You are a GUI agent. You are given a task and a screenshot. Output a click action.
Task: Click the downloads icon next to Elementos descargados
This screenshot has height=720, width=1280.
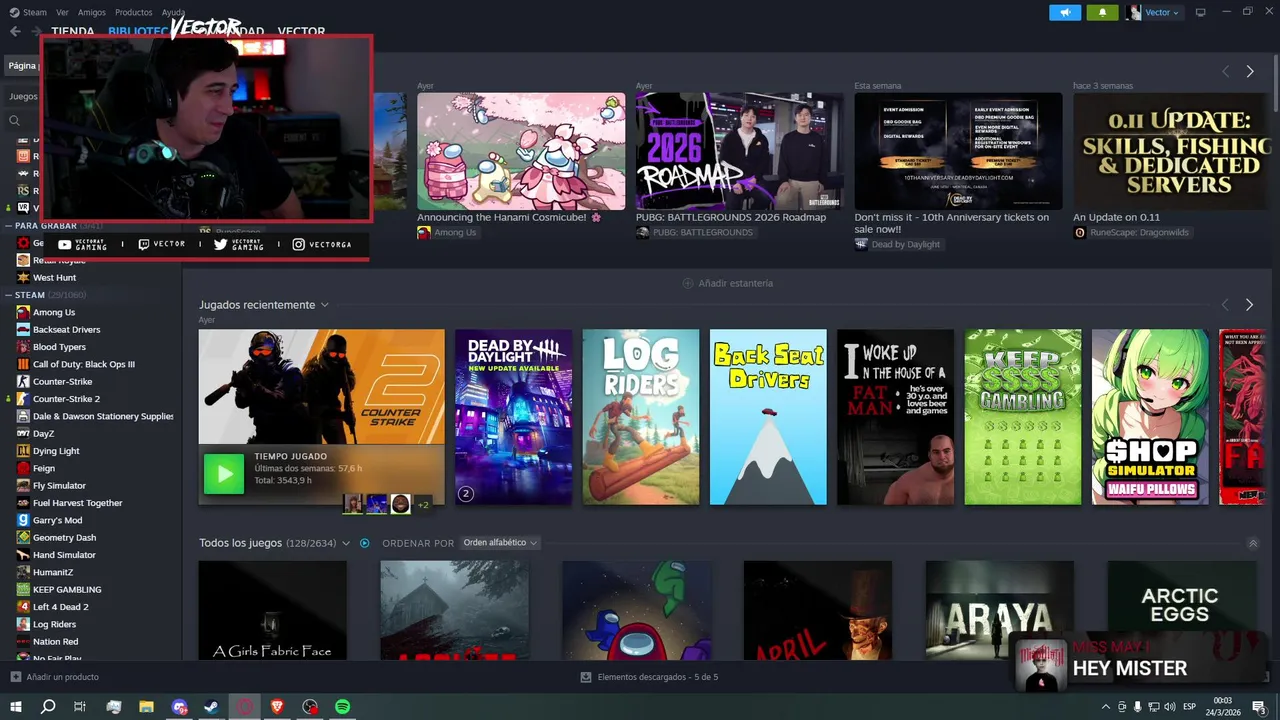(x=586, y=677)
